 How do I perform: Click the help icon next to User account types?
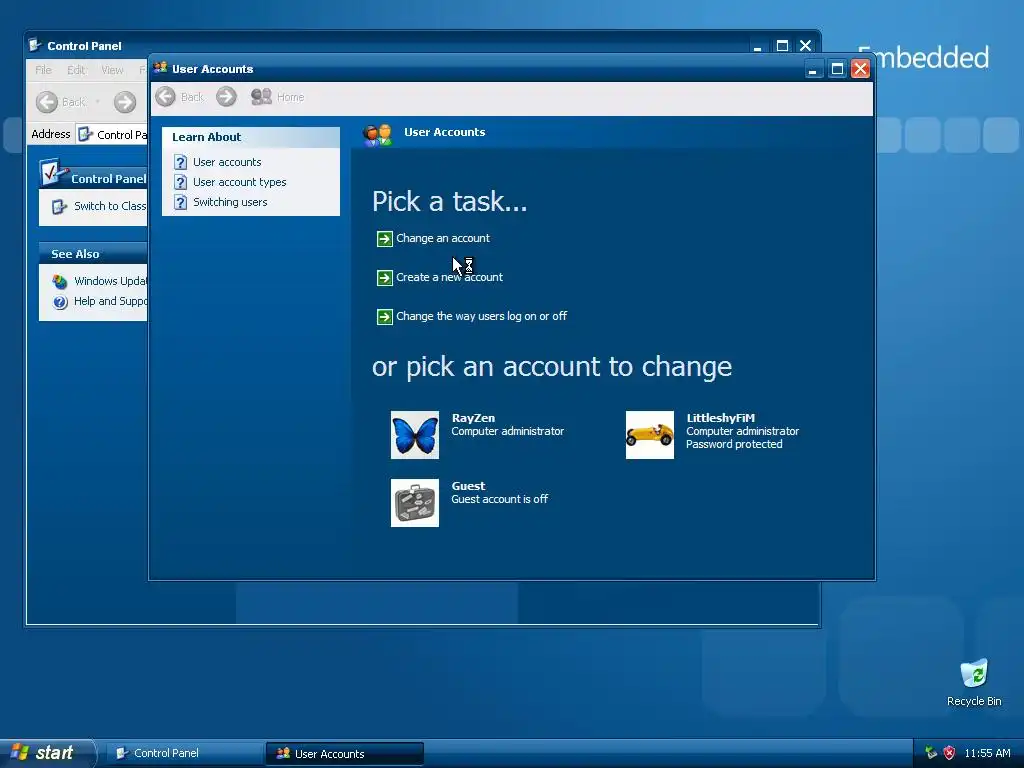pyautogui.click(x=181, y=182)
